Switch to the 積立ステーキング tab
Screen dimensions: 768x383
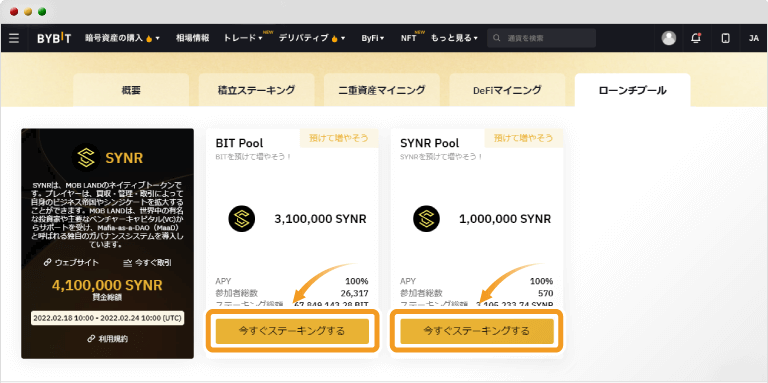coord(257,90)
